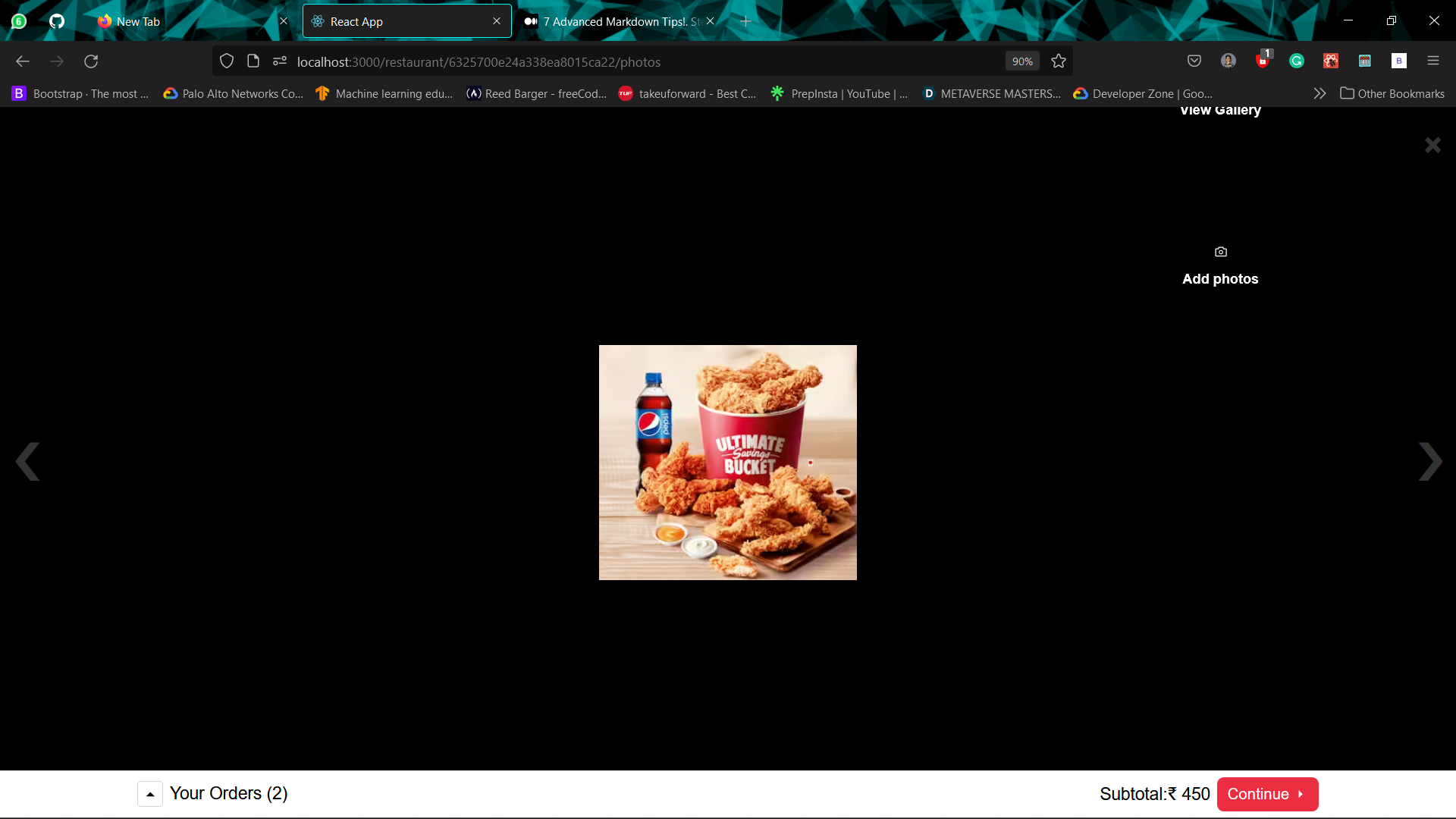Go back to the previous page
Screen dimensions: 1456x819
[23, 61]
